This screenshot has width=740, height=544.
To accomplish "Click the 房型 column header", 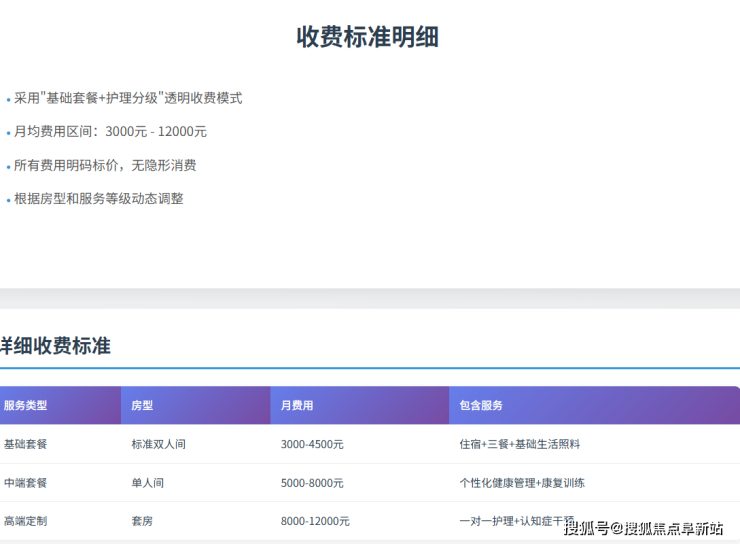I will (x=142, y=406).
